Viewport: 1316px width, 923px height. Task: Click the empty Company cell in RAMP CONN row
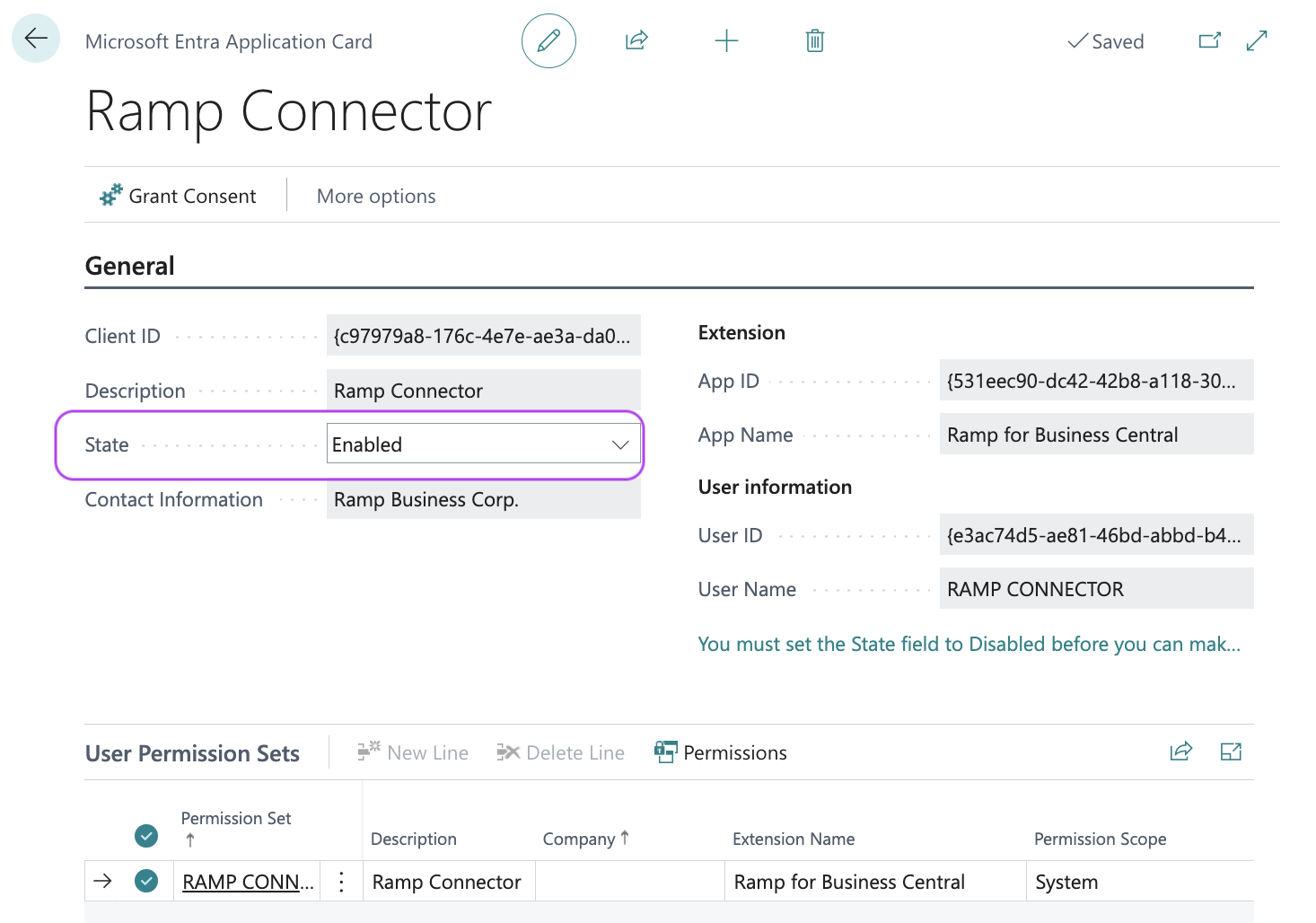[630, 882]
